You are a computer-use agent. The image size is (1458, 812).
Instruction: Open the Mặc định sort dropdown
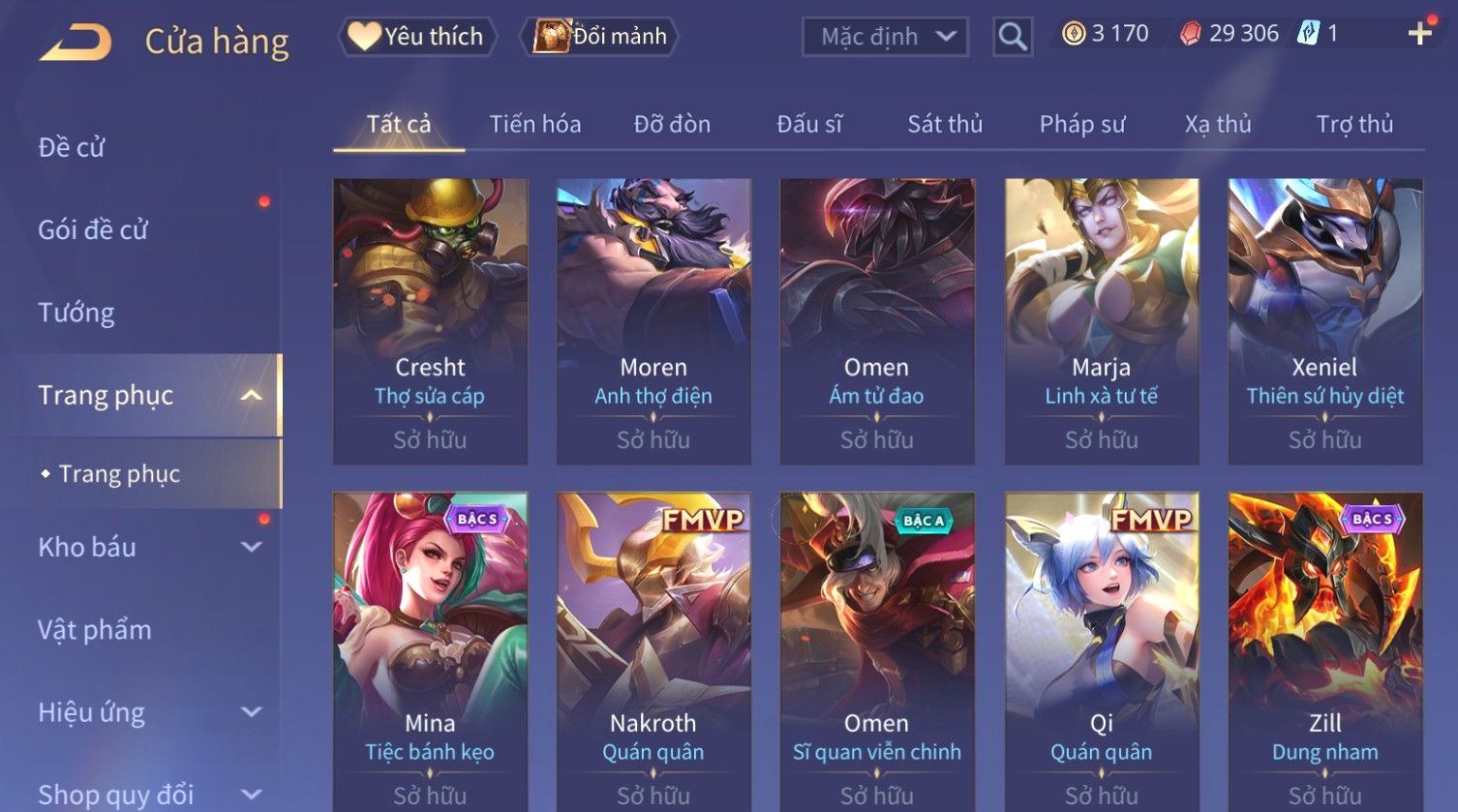[885, 37]
